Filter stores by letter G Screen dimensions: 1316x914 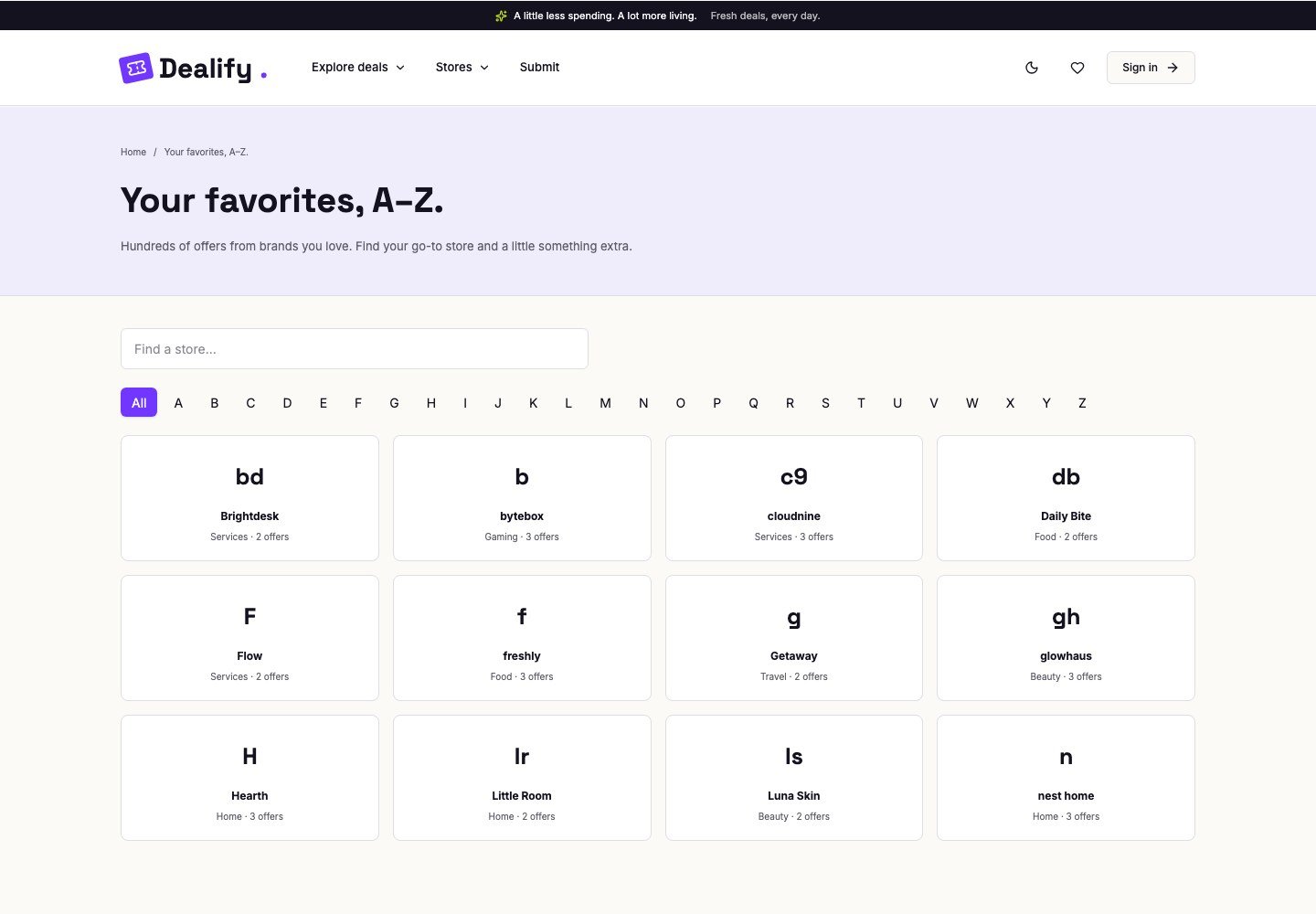click(394, 402)
